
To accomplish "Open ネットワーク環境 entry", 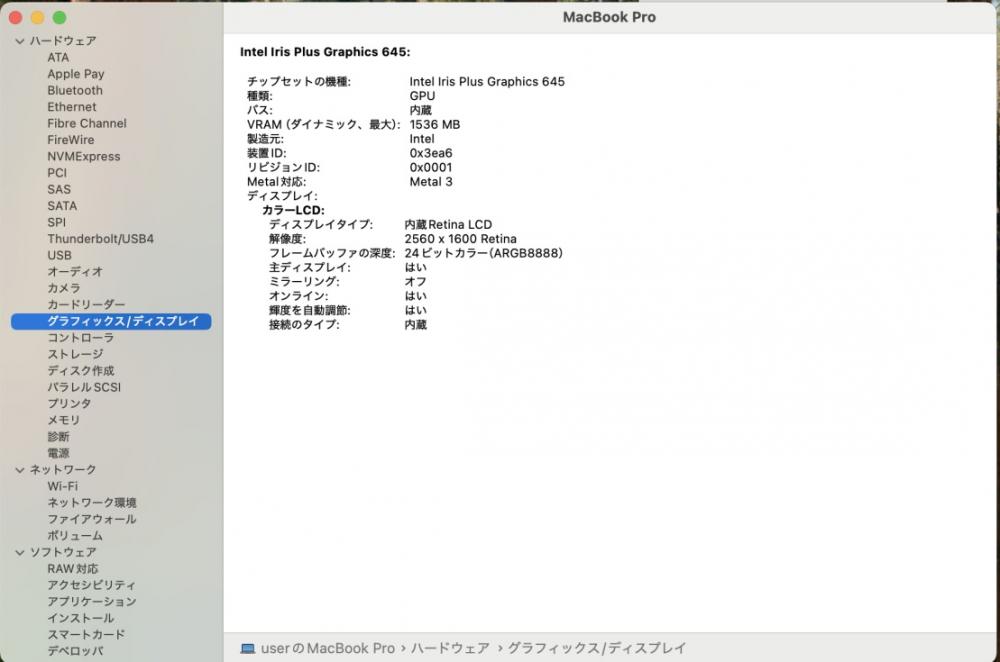I will coord(92,503).
